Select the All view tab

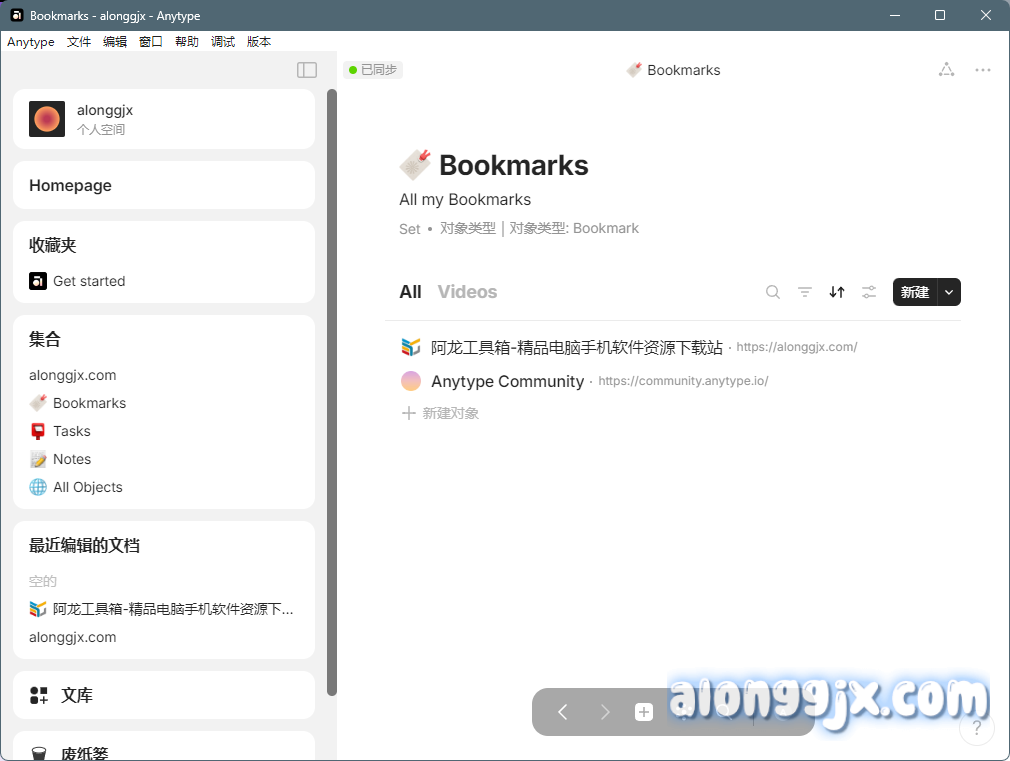coord(410,292)
